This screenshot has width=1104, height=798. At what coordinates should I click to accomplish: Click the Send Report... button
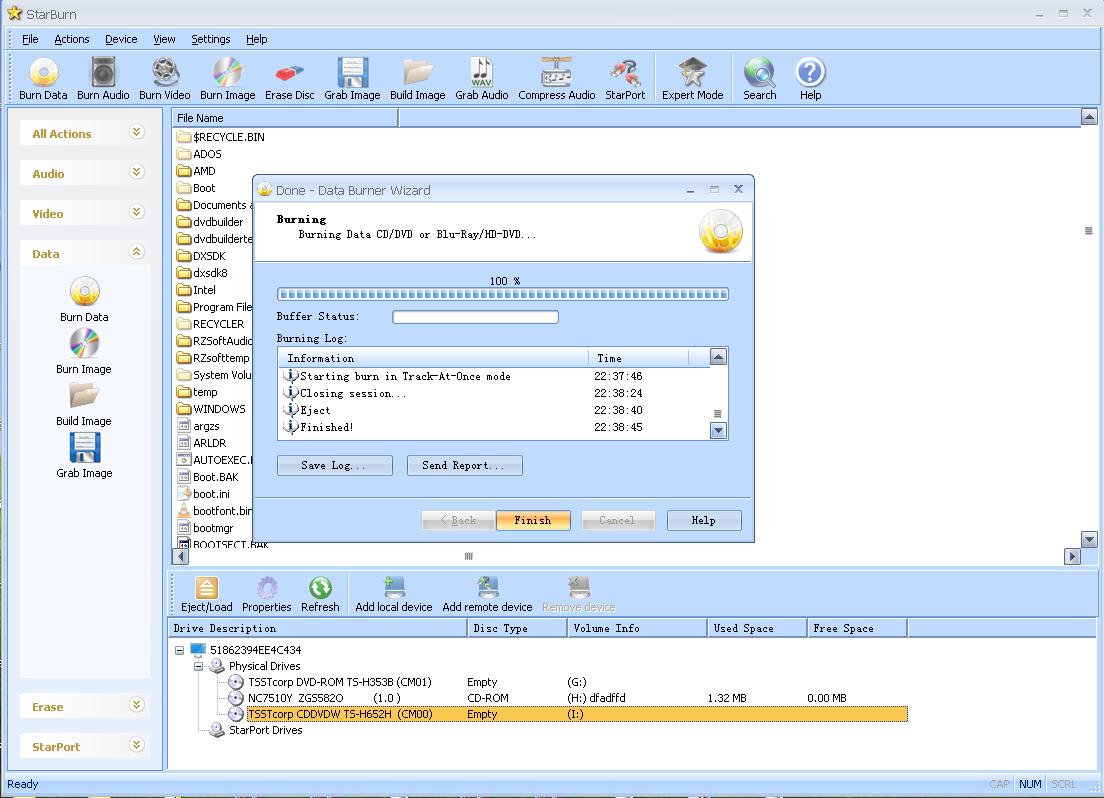point(465,466)
